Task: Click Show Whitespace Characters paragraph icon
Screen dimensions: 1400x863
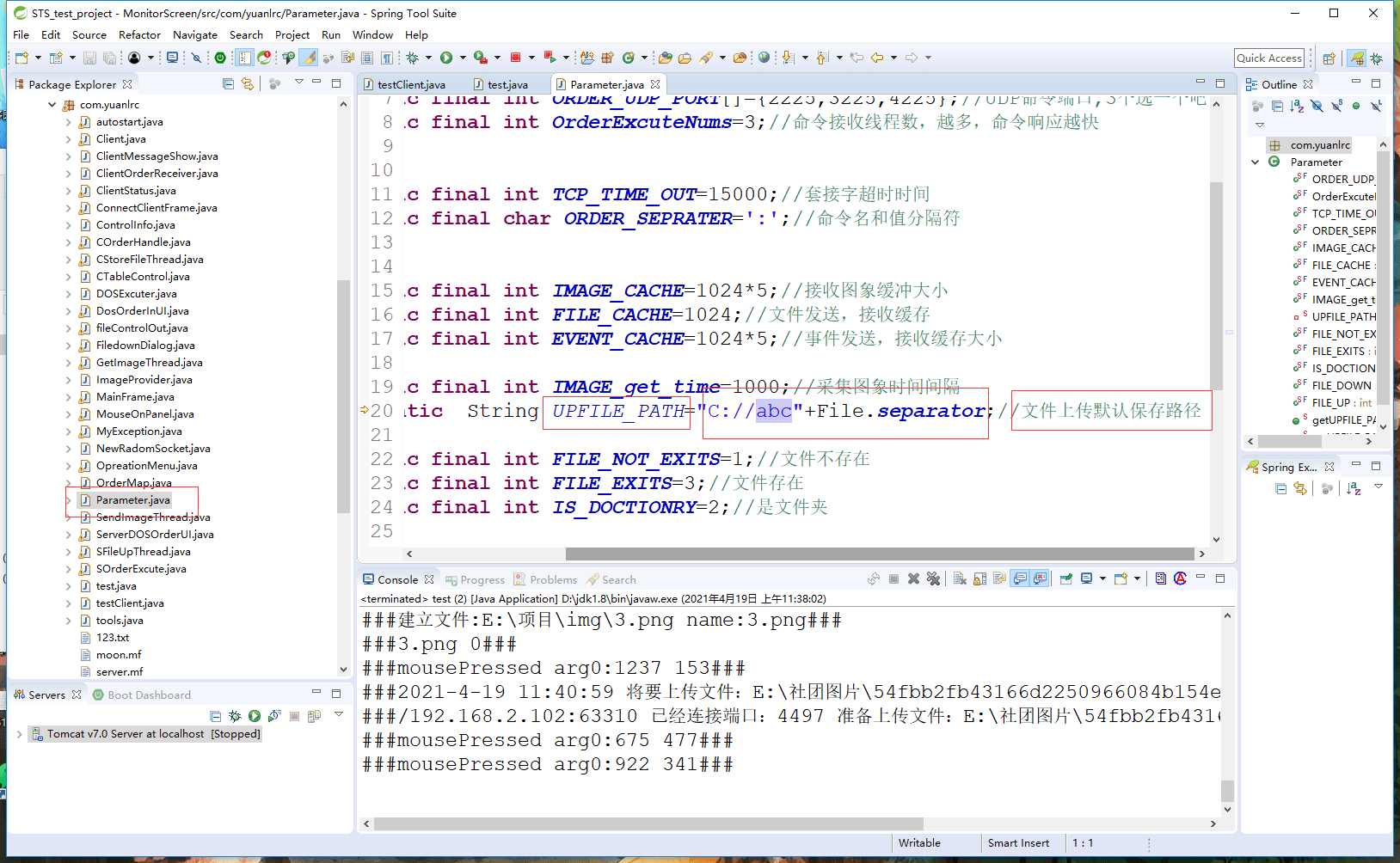Action: click(387, 58)
